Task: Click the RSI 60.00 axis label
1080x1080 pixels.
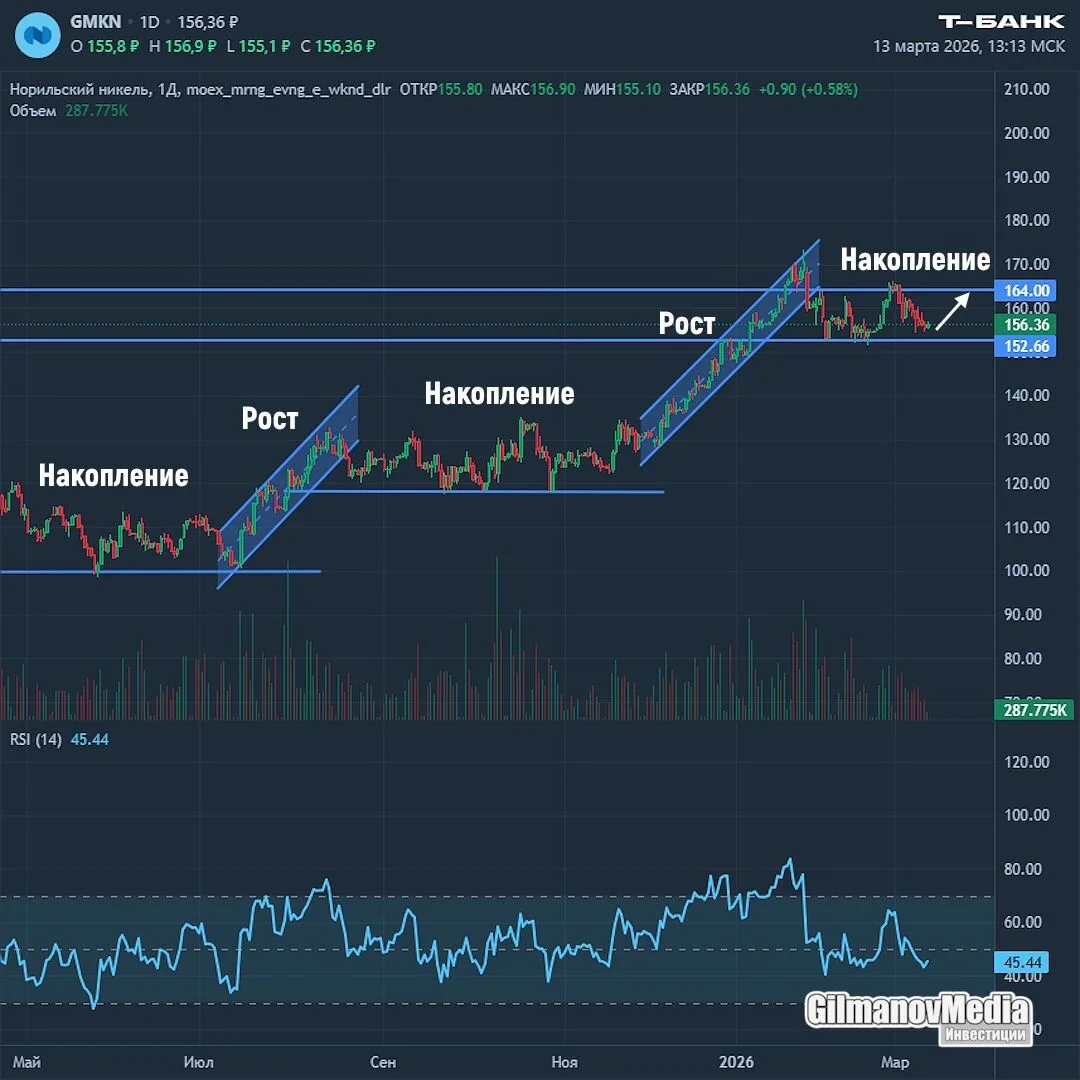Action: (x=1022, y=922)
